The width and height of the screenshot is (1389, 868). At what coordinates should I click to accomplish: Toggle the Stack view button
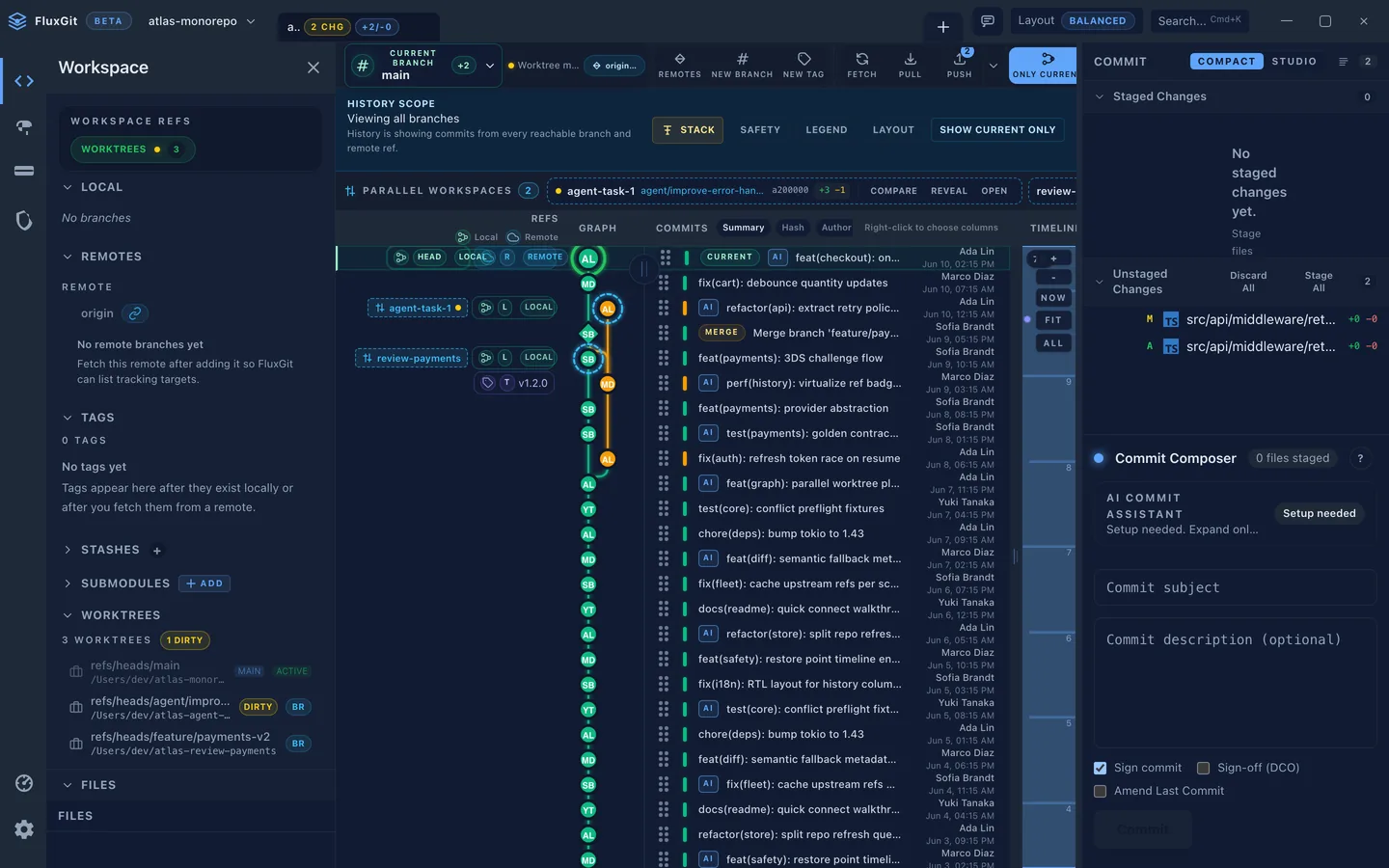click(688, 129)
